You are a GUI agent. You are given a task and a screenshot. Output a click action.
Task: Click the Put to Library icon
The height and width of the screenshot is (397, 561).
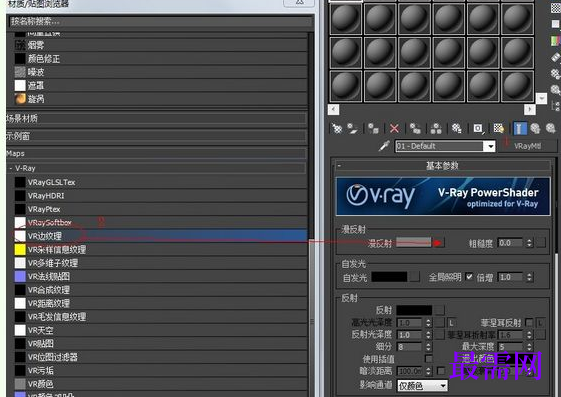tap(457, 128)
